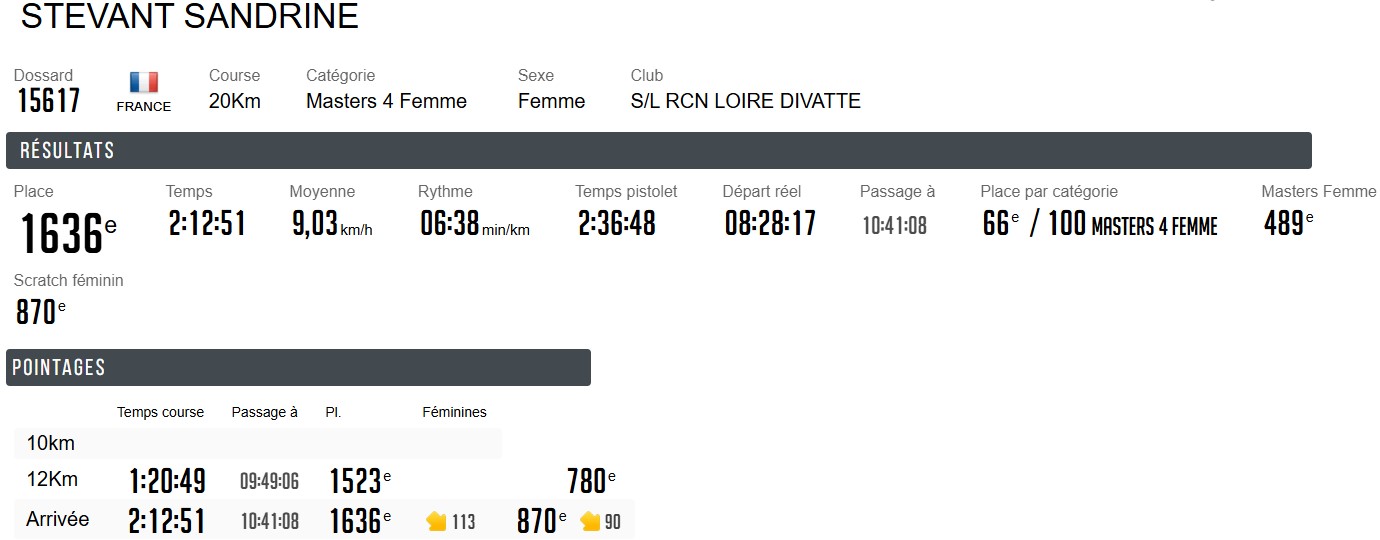
Task: Click the Masters Femme rank 489
Action: [1284, 223]
